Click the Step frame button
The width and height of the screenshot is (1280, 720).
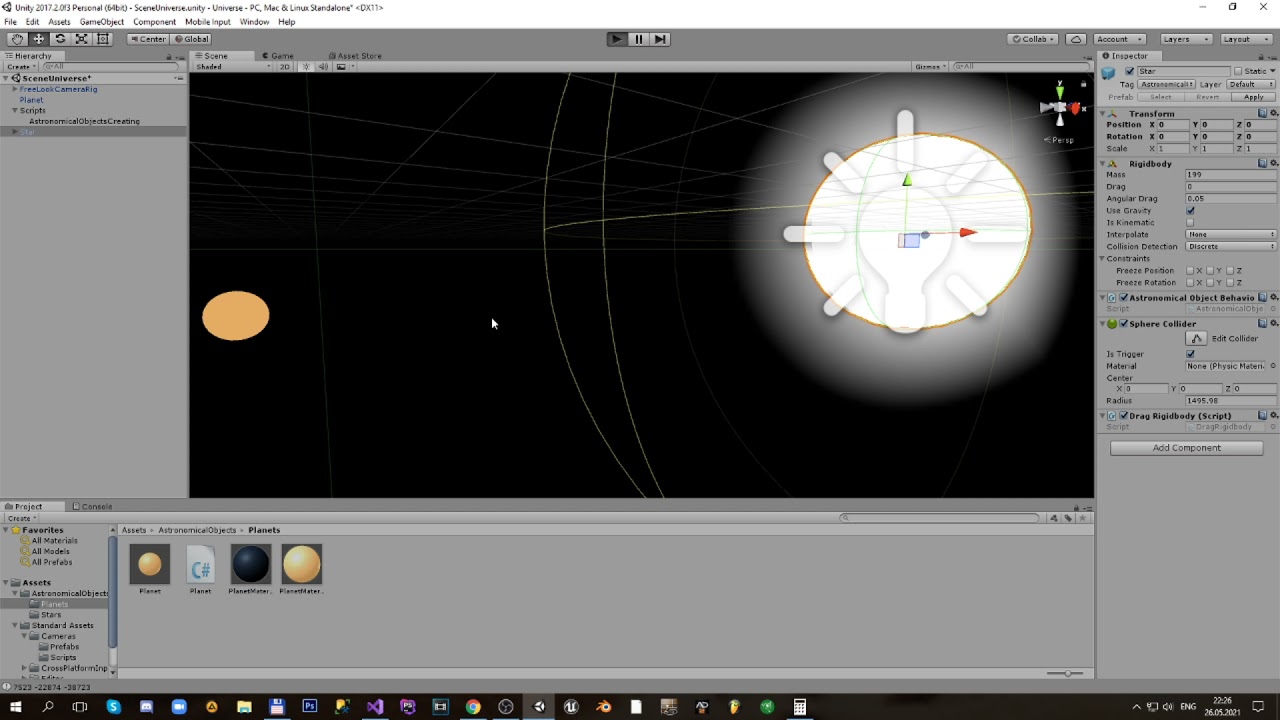tap(660, 39)
